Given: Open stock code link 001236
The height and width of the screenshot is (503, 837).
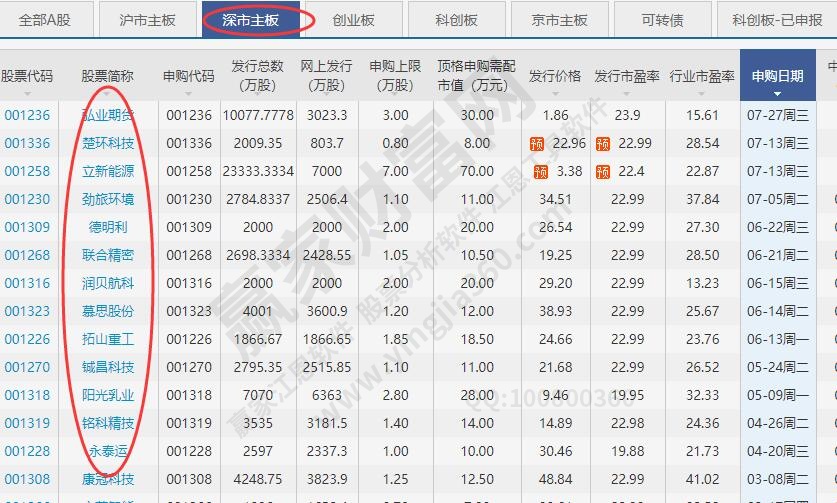Looking at the screenshot, I should [27, 115].
